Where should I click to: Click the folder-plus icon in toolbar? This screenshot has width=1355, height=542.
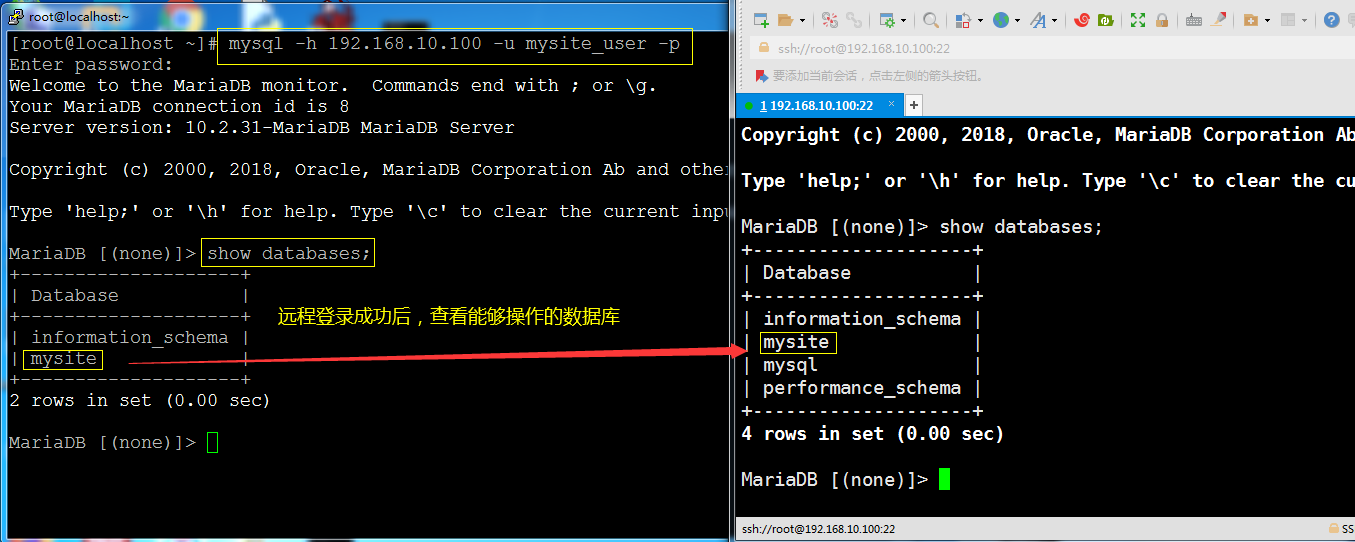point(1251,20)
